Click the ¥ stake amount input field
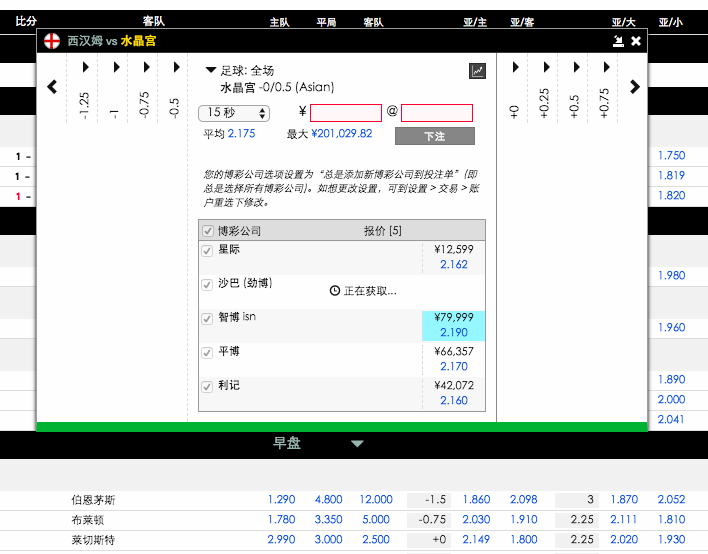Image resolution: width=708 pixels, height=554 pixels. coord(346,113)
